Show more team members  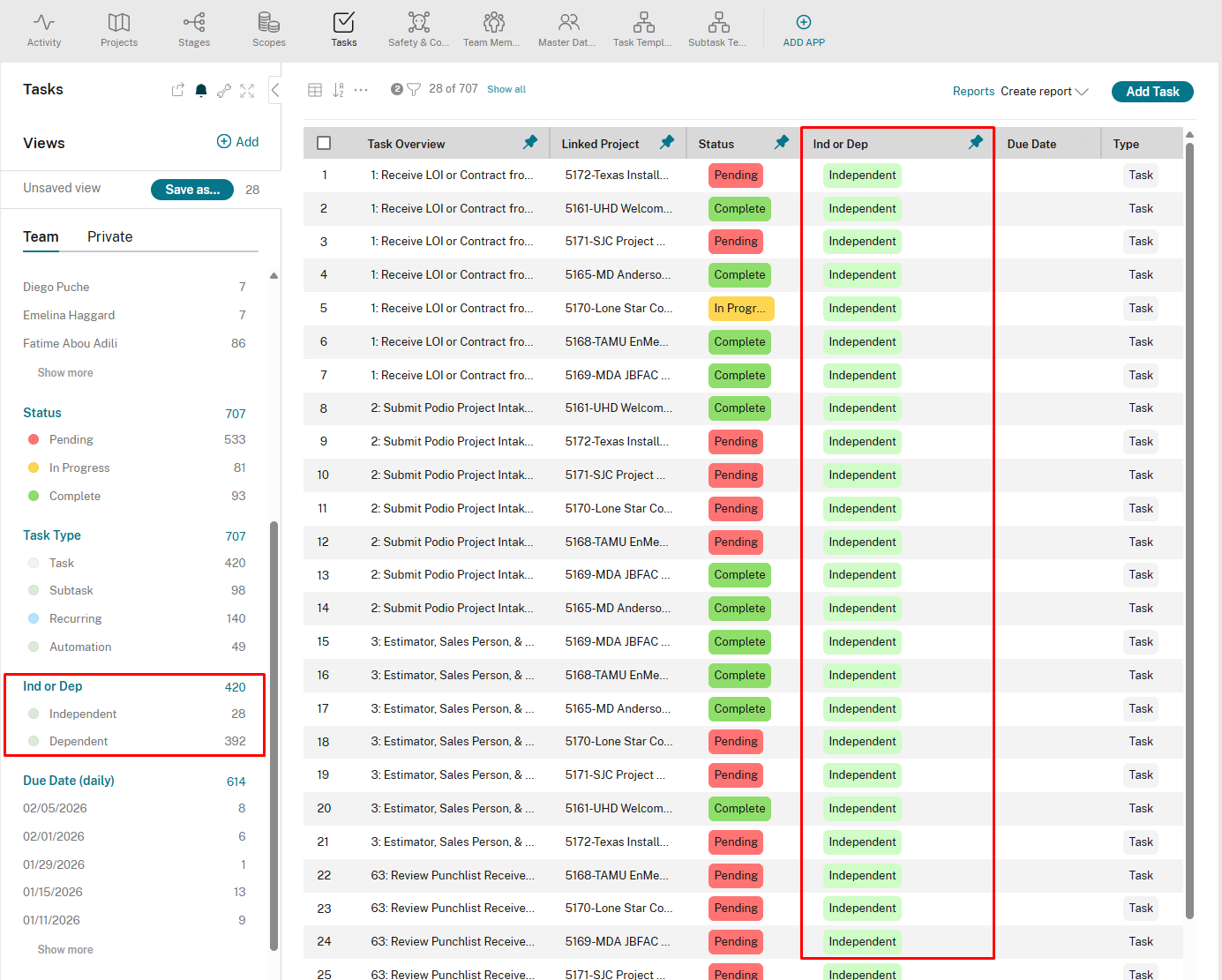(65, 372)
